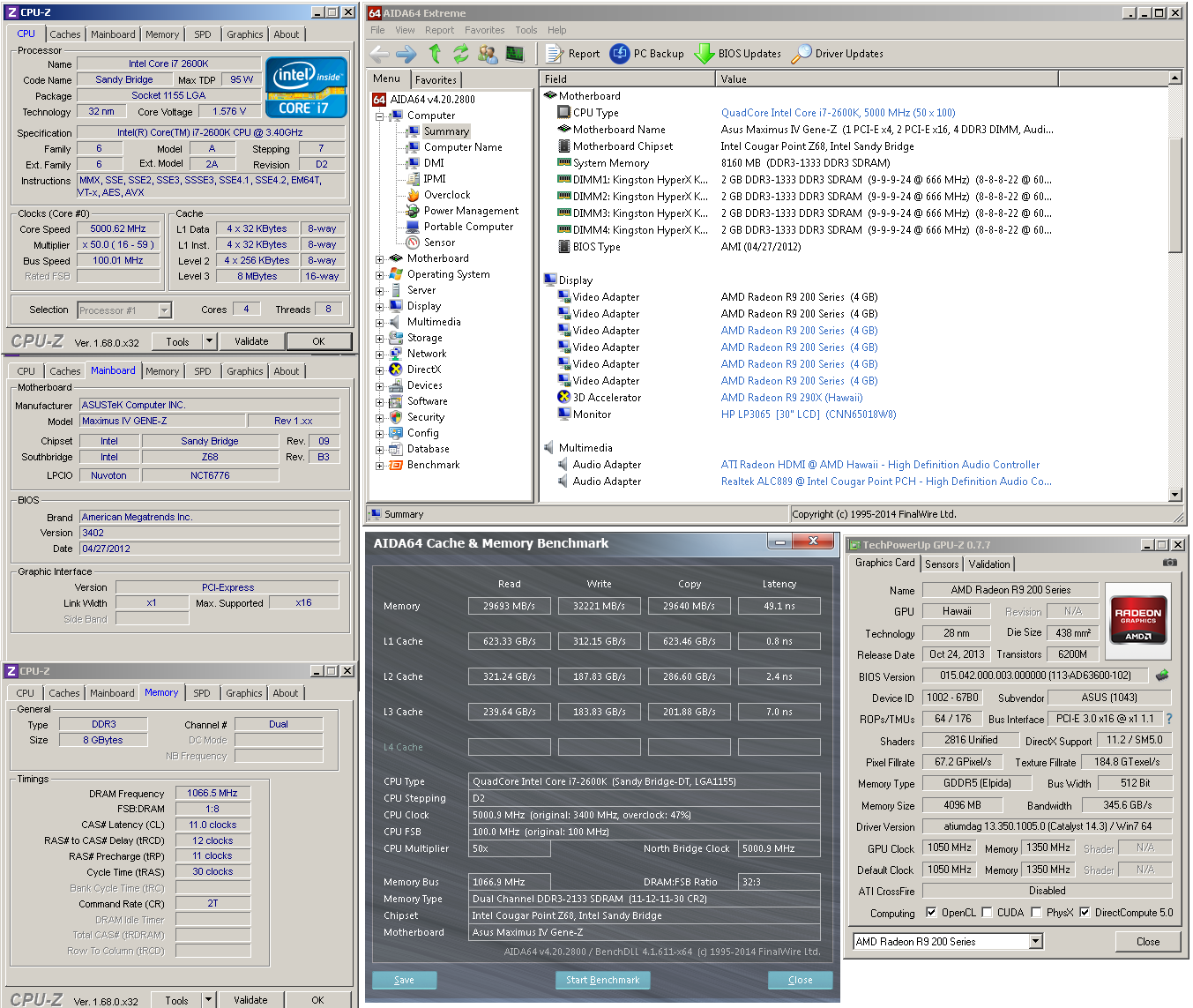1193x1008 pixels.
Task: Open the File menu in AIDA64
Action: [x=377, y=30]
